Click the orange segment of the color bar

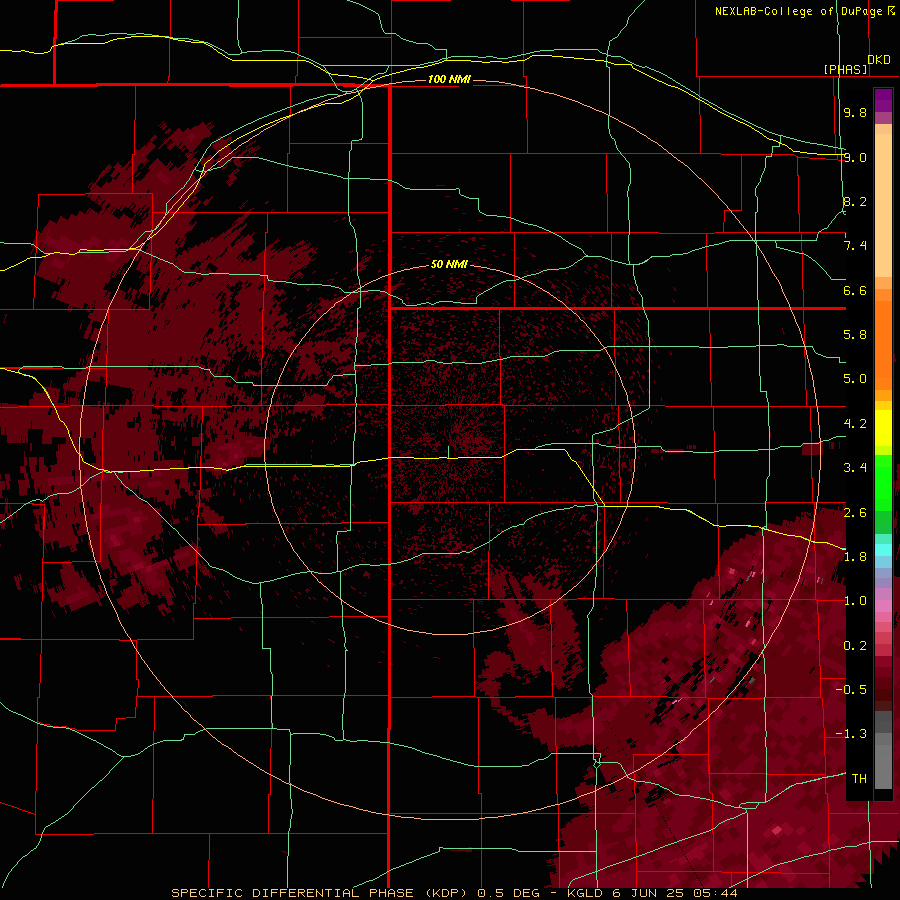pos(883,344)
